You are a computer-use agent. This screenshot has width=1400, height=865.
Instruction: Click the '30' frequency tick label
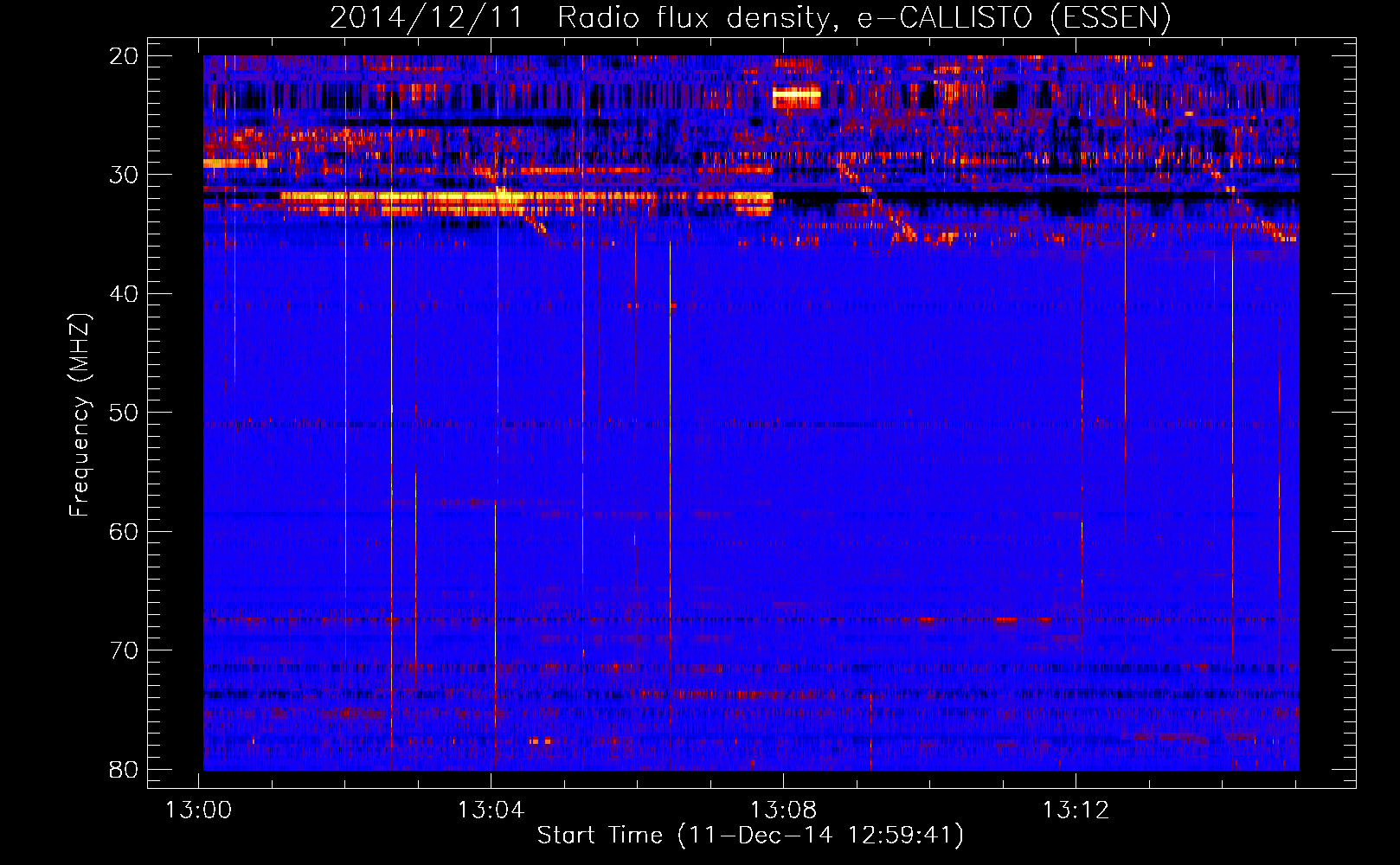[x=124, y=175]
